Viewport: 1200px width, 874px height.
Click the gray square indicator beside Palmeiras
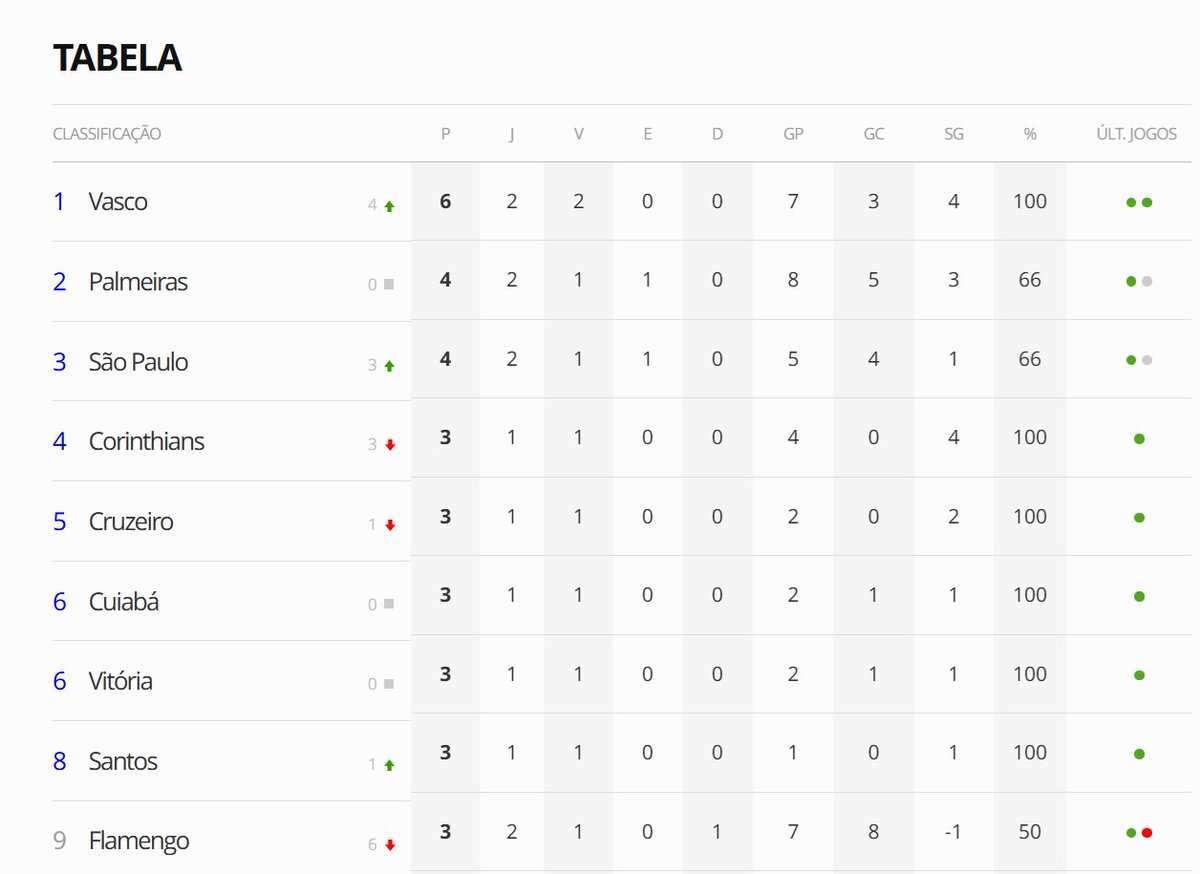click(x=389, y=285)
